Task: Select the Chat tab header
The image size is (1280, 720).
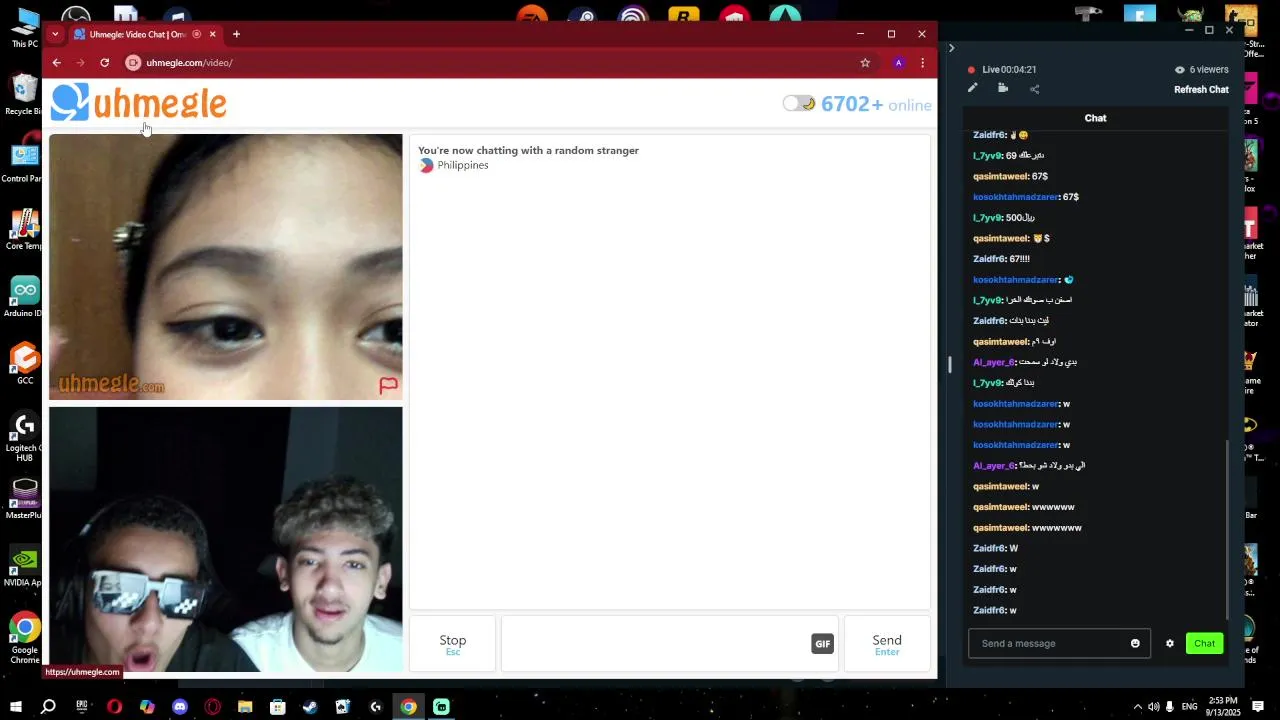Action: tap(1095, 118)
